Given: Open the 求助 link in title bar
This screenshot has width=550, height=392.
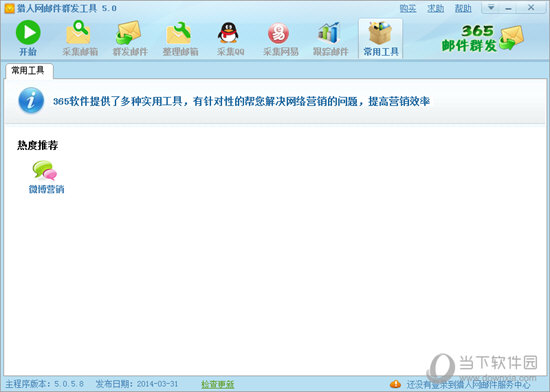Looking at the screenshot, I should (435, 8).
